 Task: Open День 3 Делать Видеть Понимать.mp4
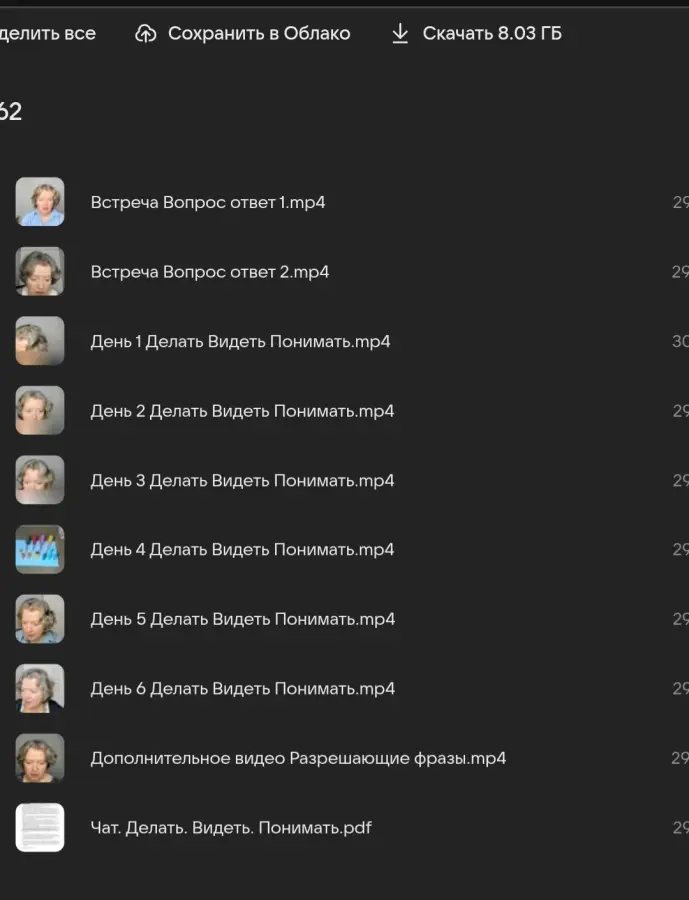coord(242,480)
